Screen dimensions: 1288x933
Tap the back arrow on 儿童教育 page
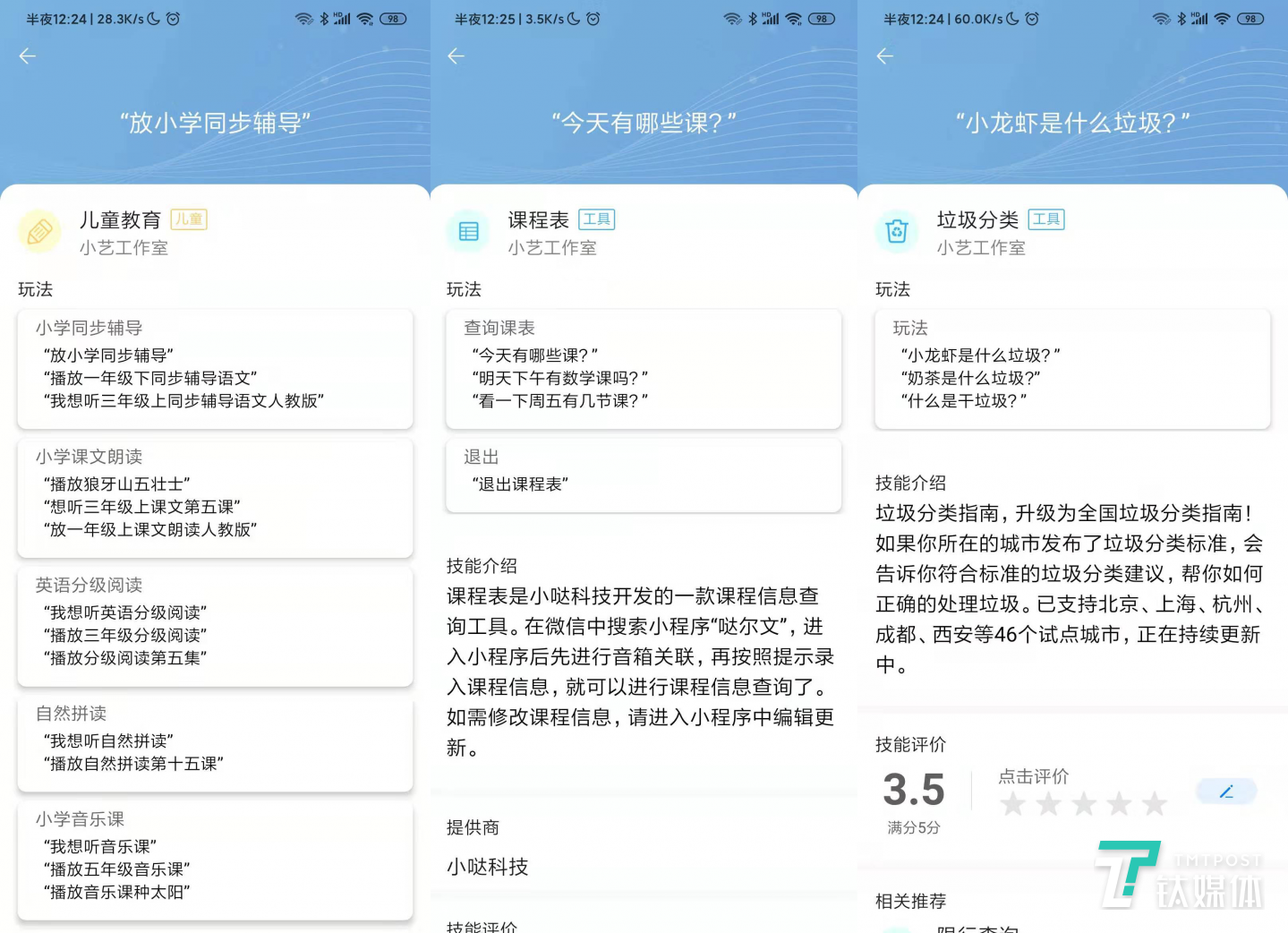tap(27, 56)
